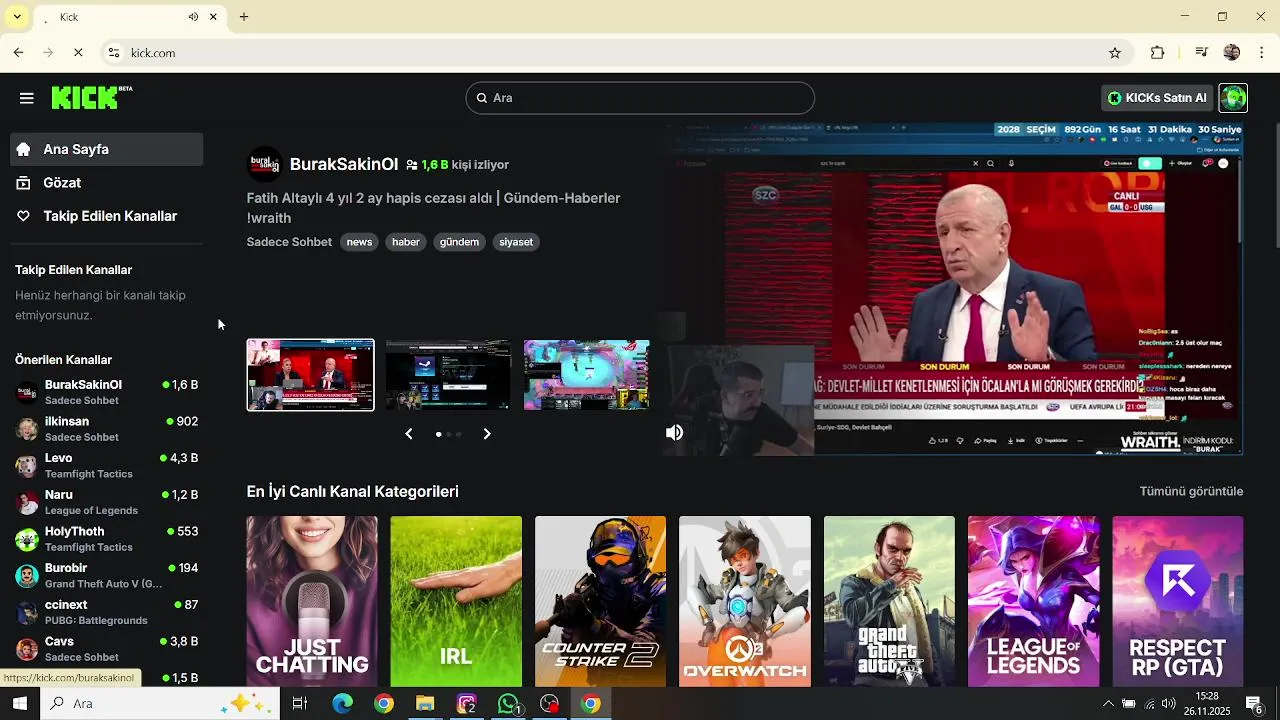
Task: Bookmark this page with the star
Action: click(1115, 53)
